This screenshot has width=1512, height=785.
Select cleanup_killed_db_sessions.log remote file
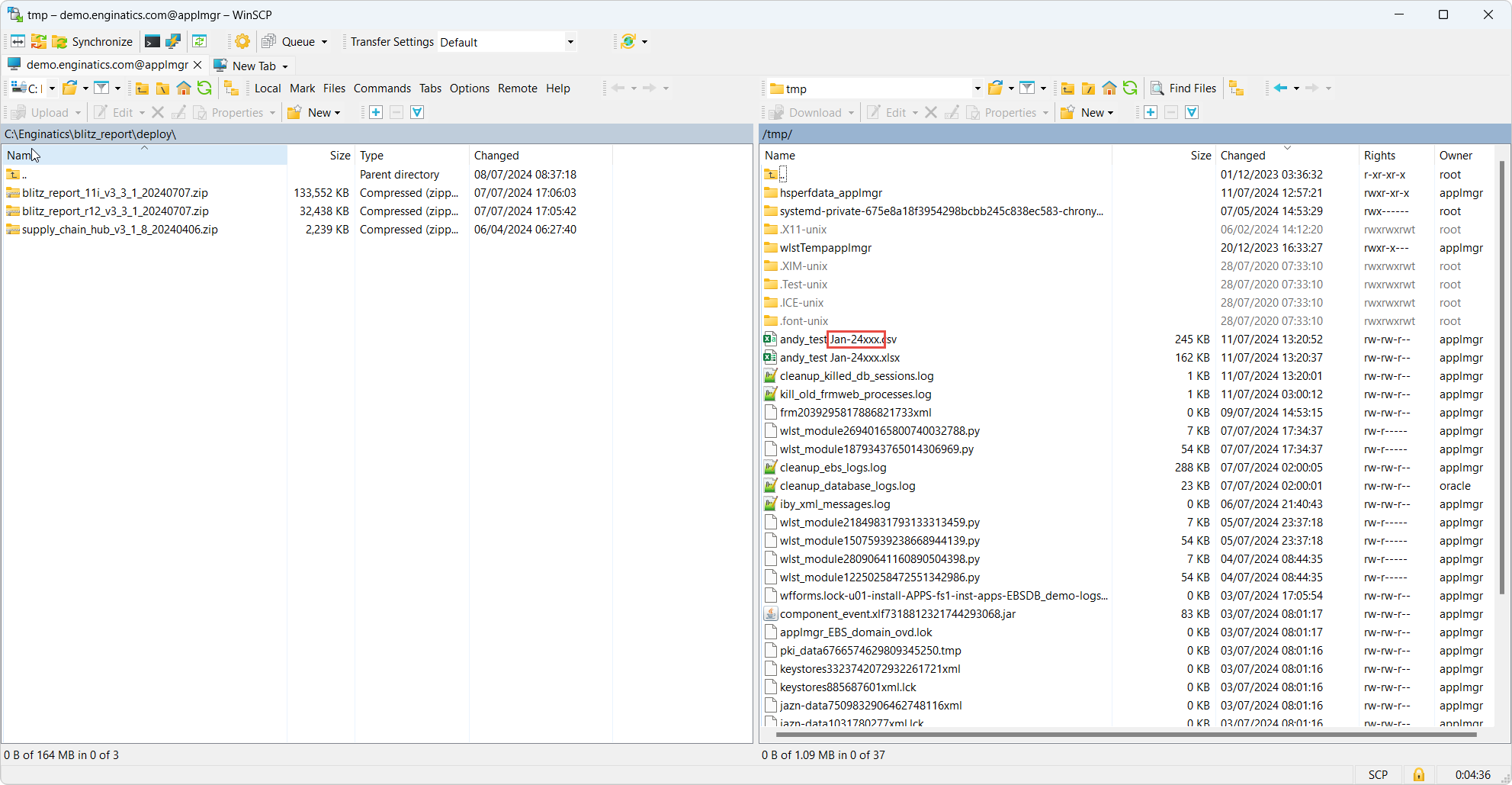pyautogui.click(x=856, y=376)
